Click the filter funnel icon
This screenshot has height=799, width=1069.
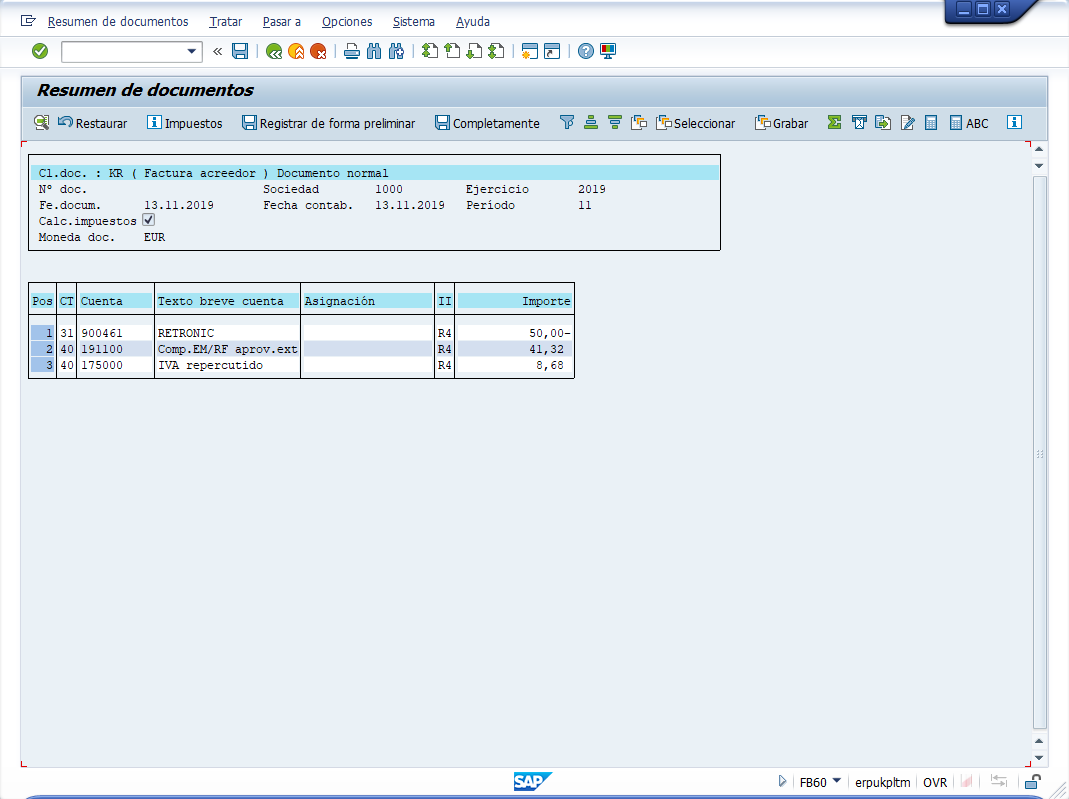[x=567, y=123]
